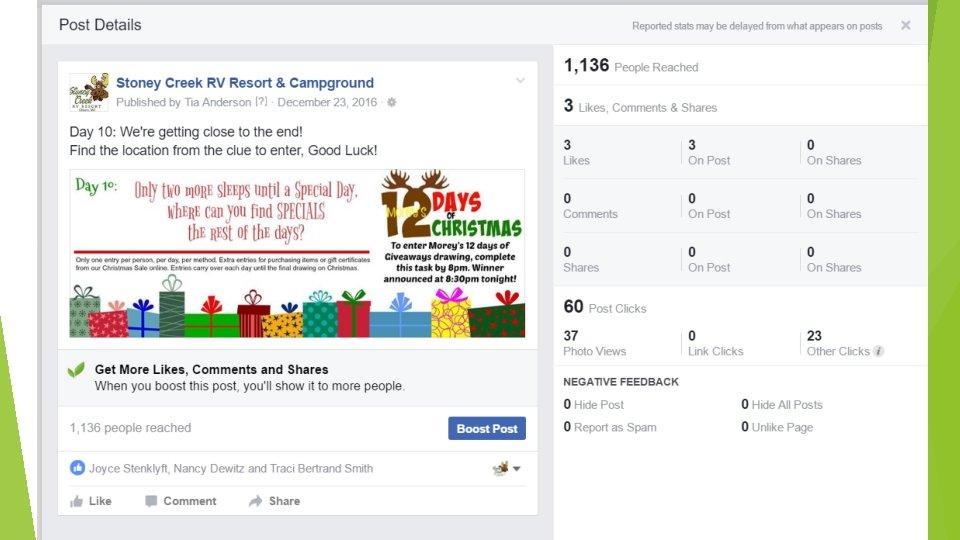
Task: Click the Boost Post button
Action: point(487,429)
